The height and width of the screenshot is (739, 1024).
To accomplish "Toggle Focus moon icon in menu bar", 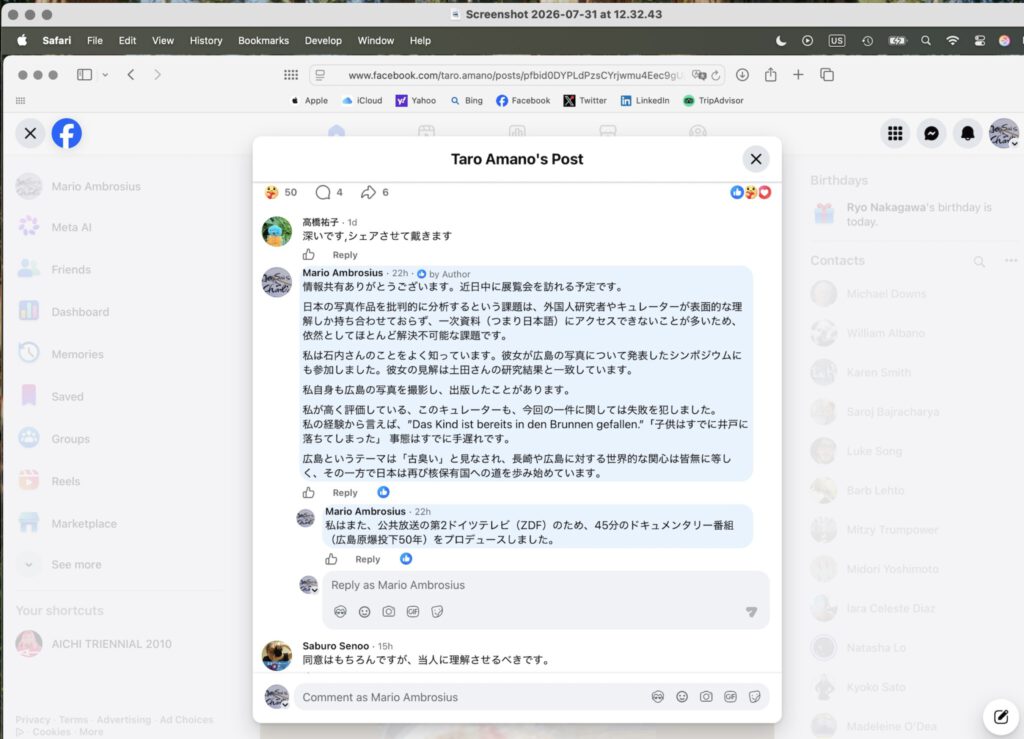I will coord(780,40).
